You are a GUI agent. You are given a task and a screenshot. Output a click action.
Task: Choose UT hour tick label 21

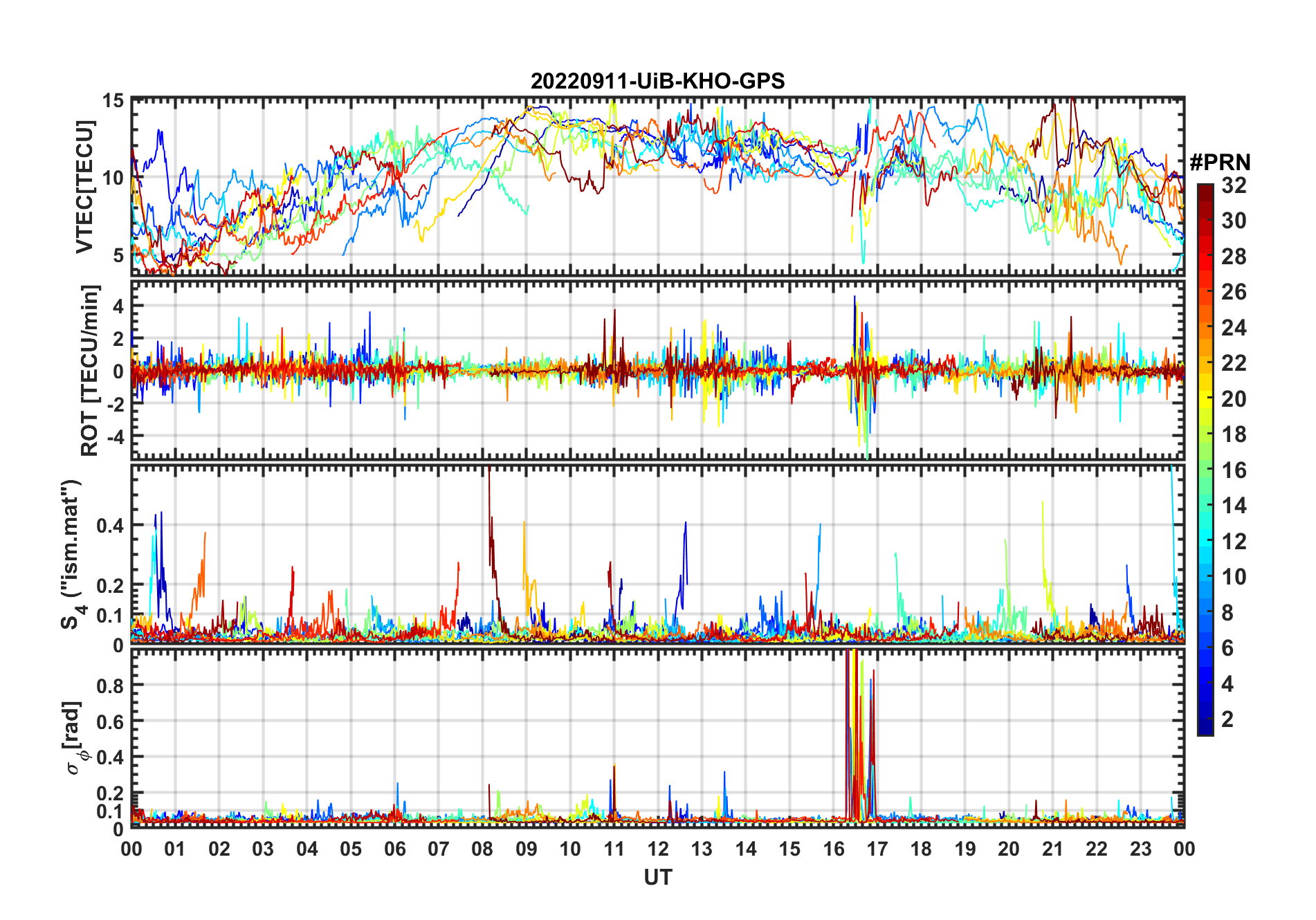[1052, 849]
